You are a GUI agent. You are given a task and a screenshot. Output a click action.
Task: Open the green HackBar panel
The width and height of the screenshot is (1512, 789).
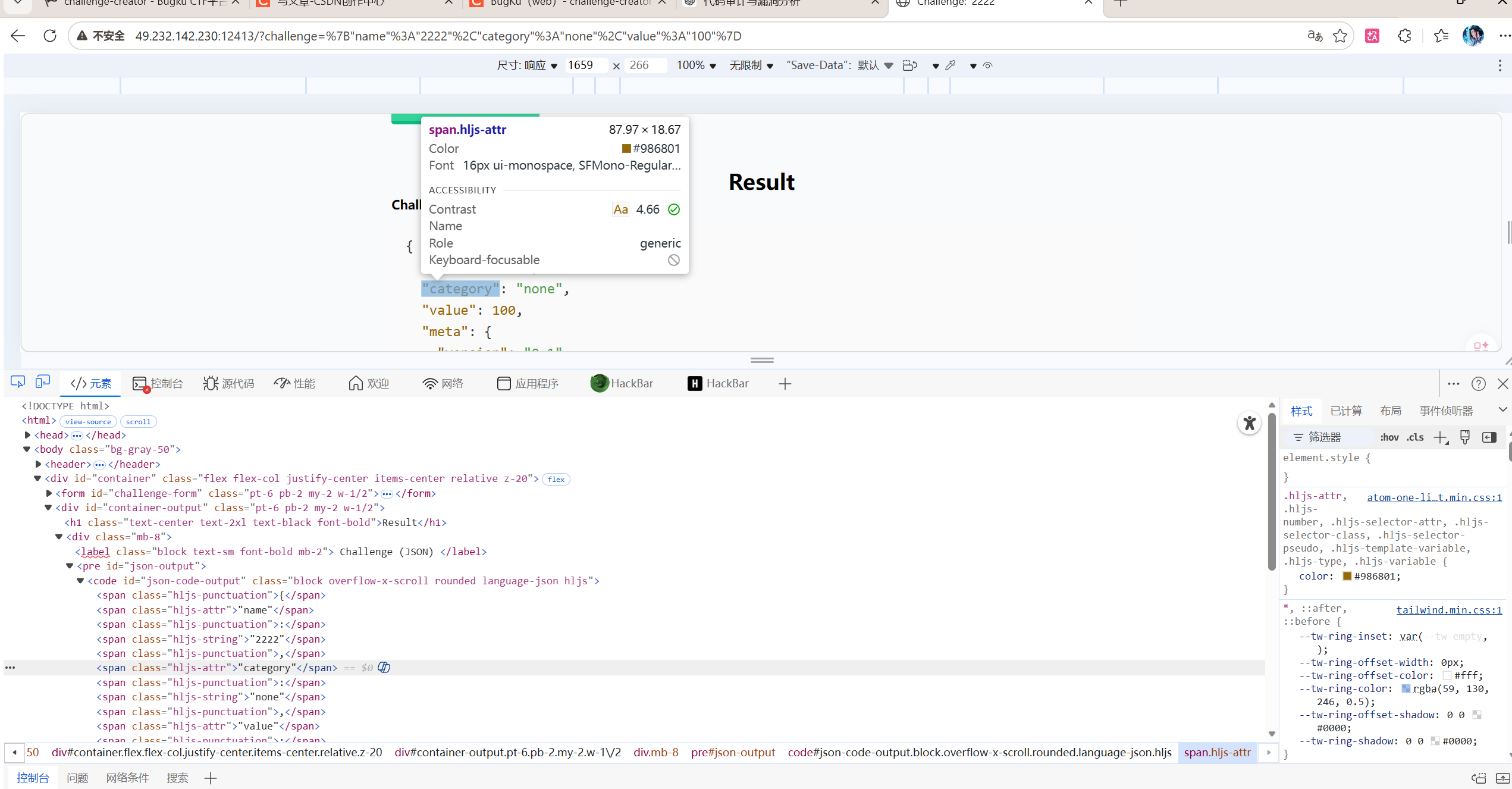[622, 384]
